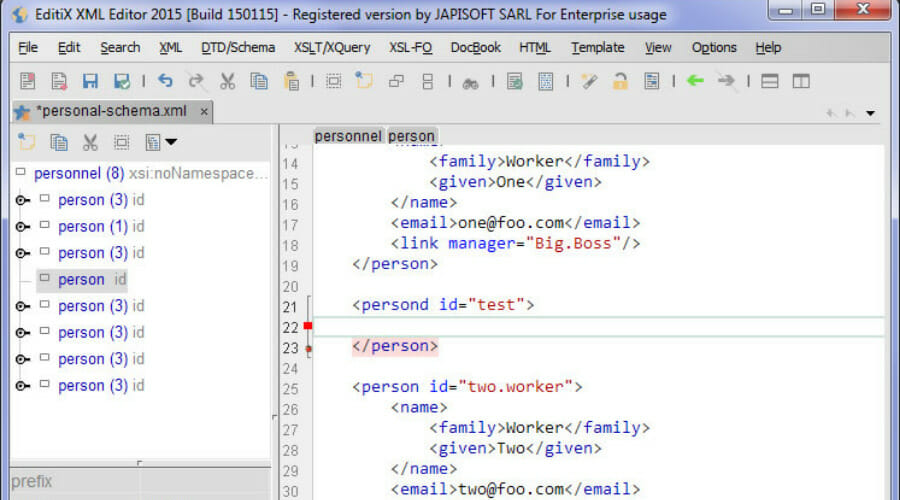Viewport: 900px width, 500px height.
Task: Open the Edit menu
Action: click(69, 48)
